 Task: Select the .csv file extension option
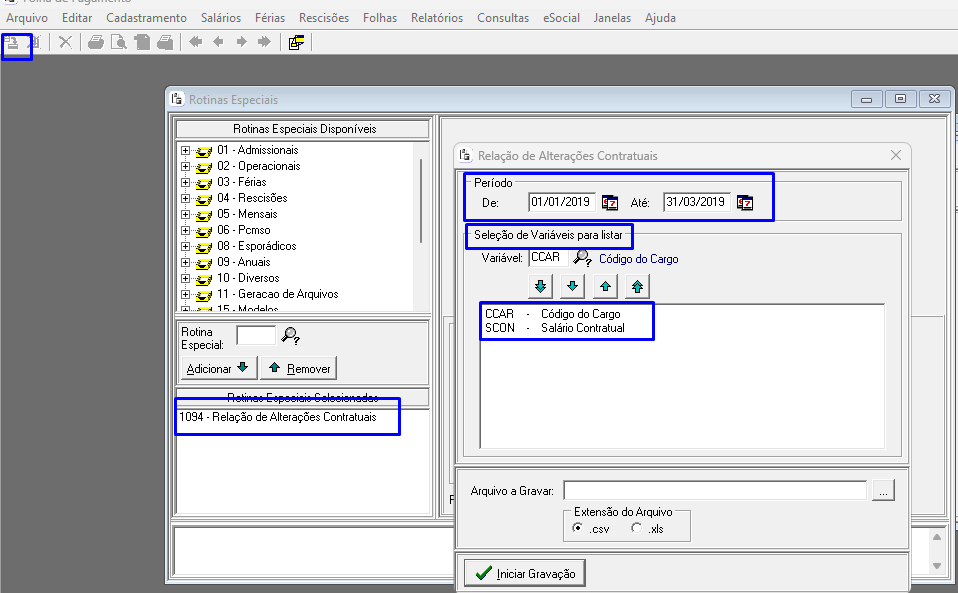[576, 528]
